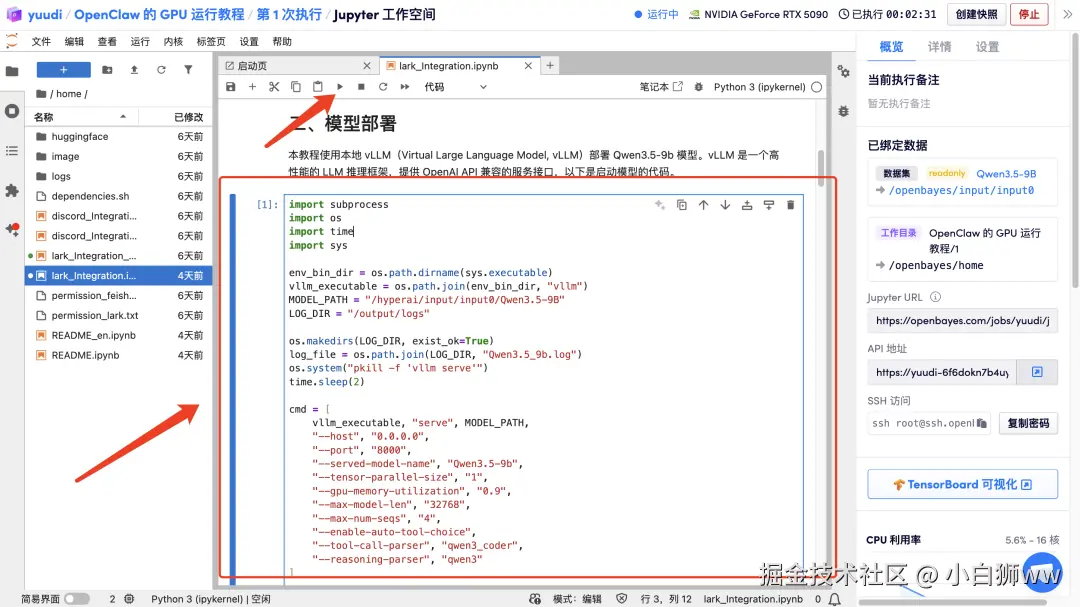Save the notebook with the floppy disk icon
1080x607 pixels.
pos(231,87)
